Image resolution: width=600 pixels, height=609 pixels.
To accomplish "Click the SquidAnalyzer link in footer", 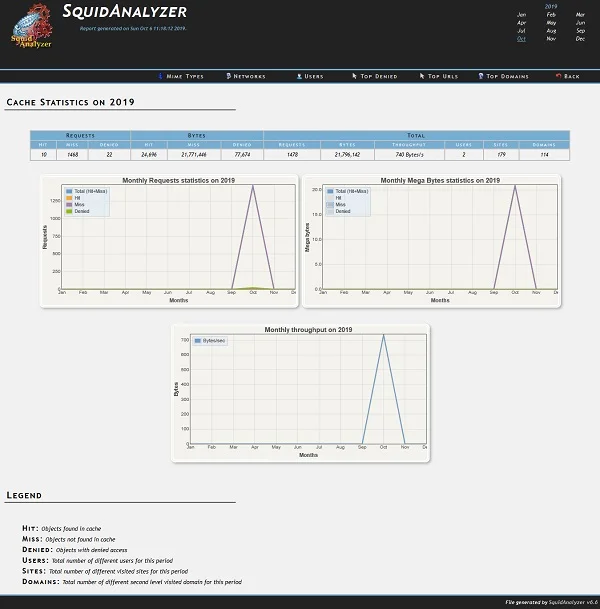I will 567,602.
